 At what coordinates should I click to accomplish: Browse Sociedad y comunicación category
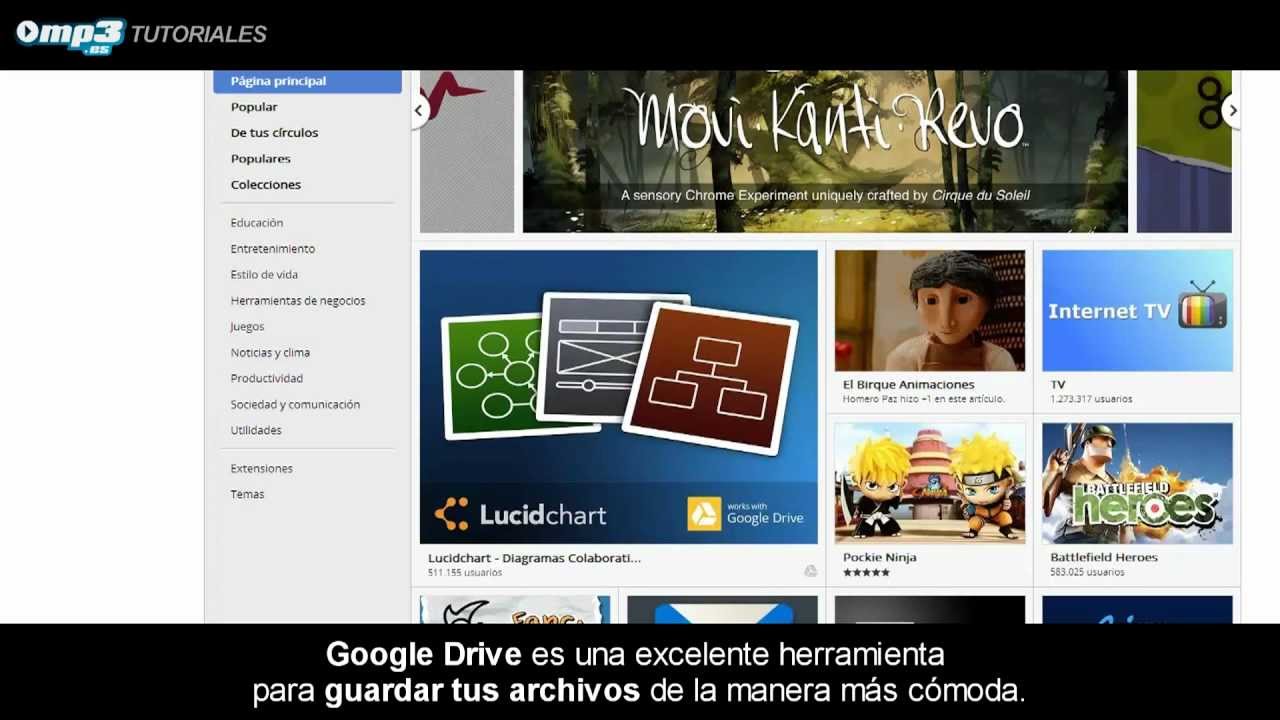click(295, 405)
